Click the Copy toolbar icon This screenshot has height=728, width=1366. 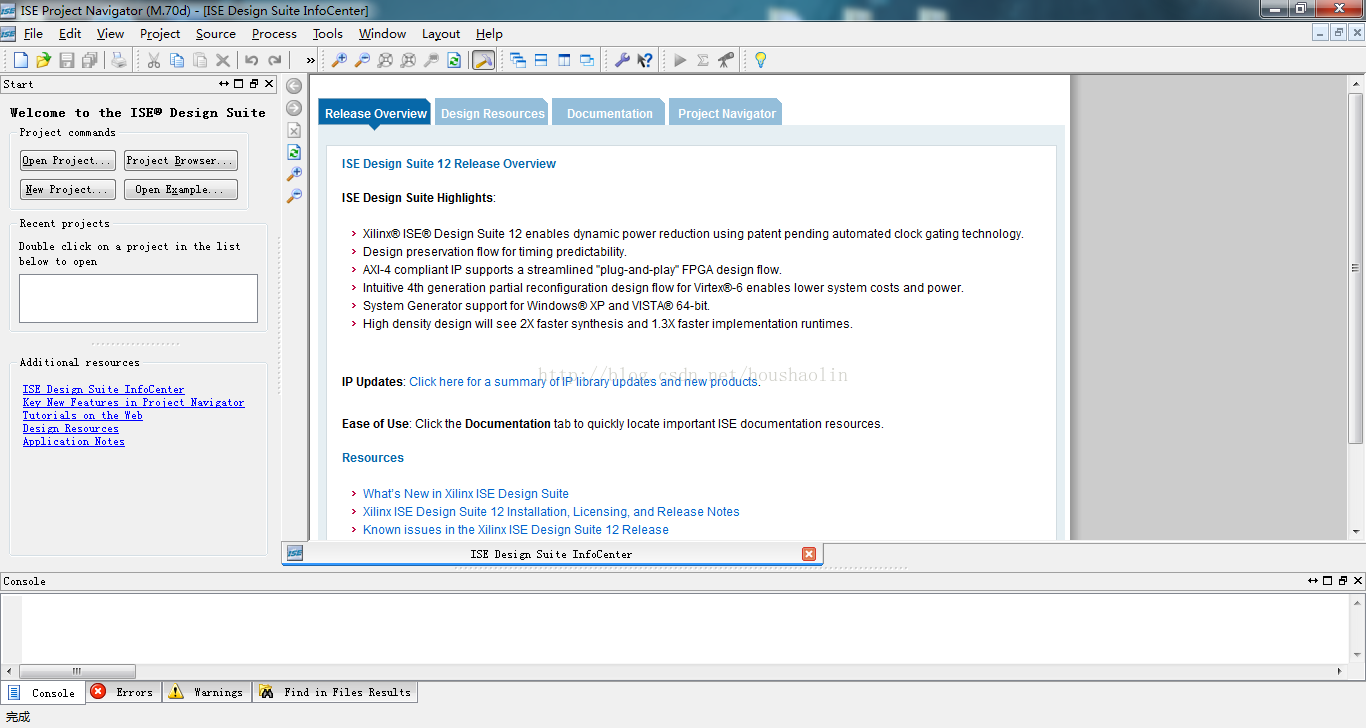pyautogui.click(x=177, y=60)
